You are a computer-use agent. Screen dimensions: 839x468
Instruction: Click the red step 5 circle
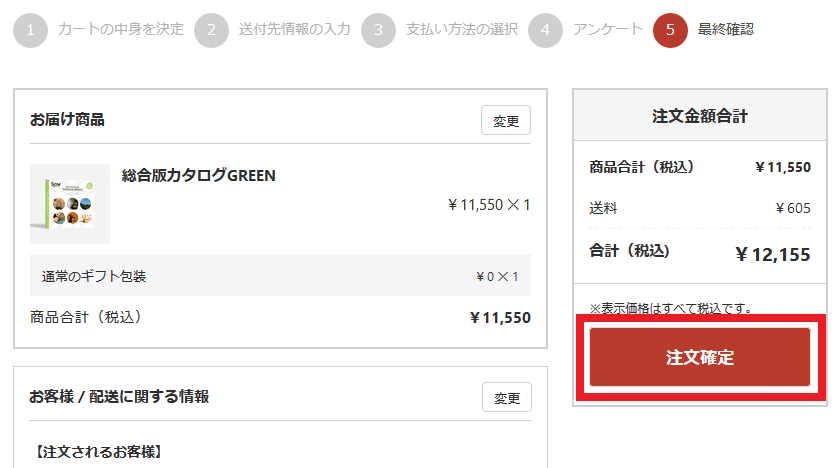[670, 30]
